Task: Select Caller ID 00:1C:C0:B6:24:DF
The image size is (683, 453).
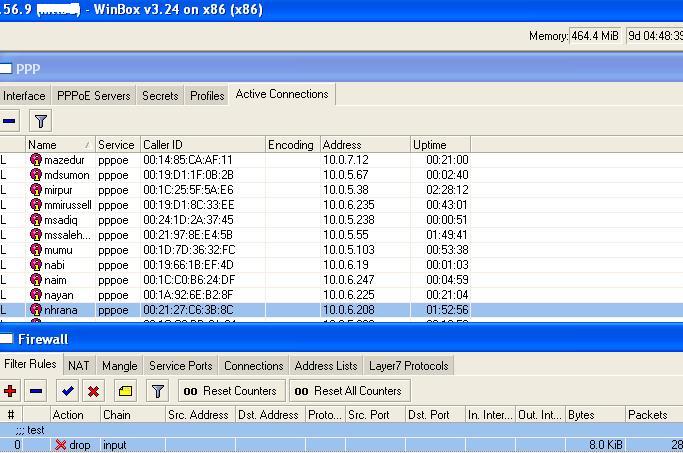Action: [x=189, y=280]
